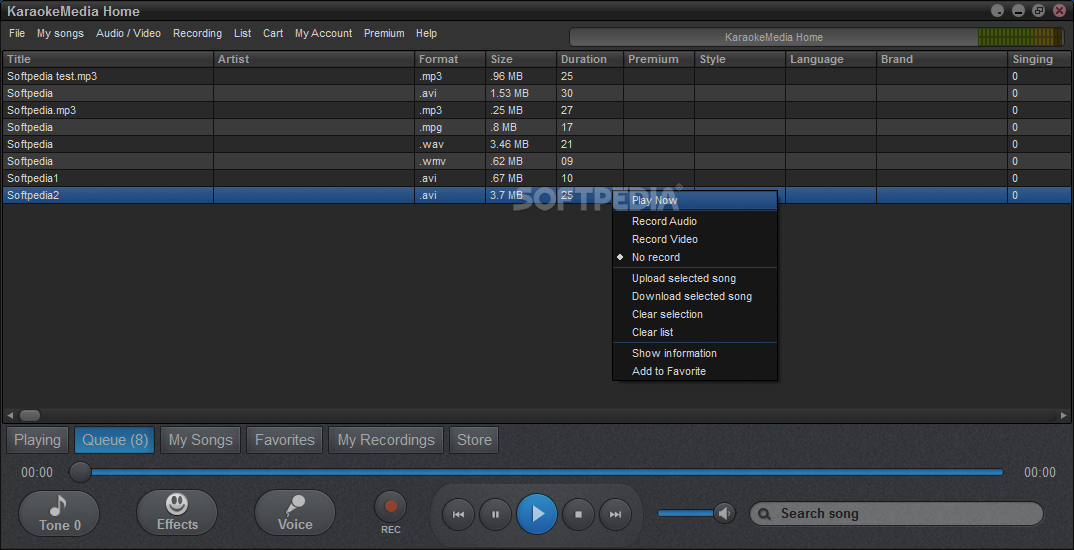Select the No record option
The height and width of the screenshot is (550, 1074).
(x=695, y=258)
